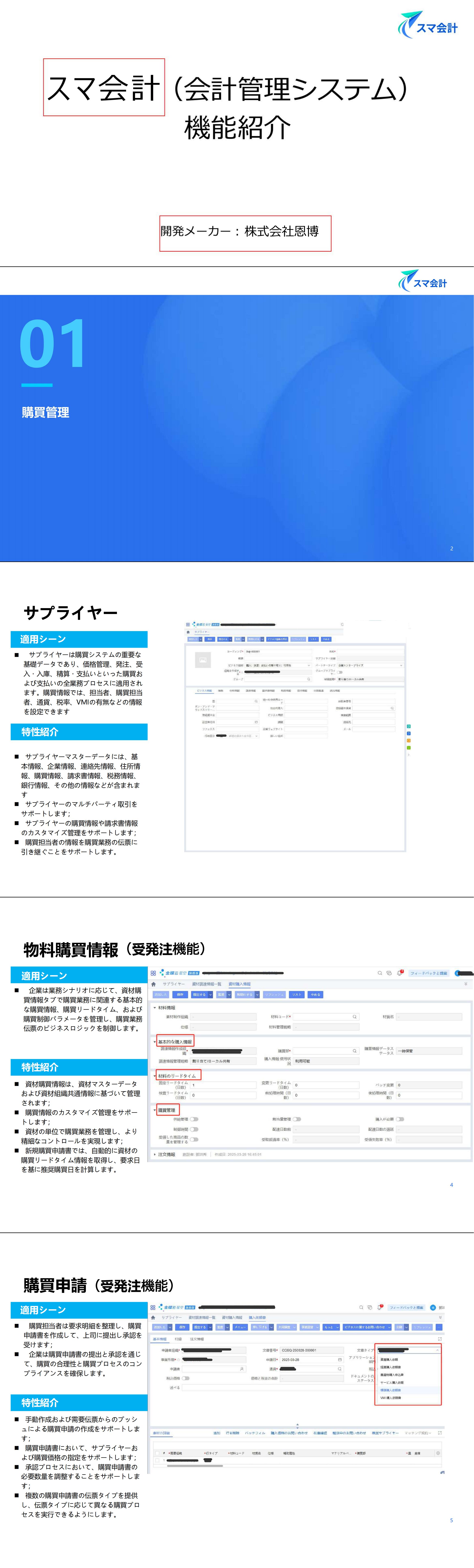Click the home icon left of the 資材調達情報一覧 tab row

[153, 984]
